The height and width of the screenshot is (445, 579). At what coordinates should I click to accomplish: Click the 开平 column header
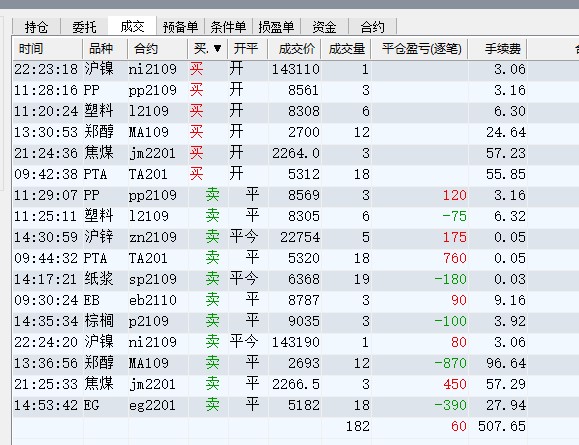(x=248, y=48)
